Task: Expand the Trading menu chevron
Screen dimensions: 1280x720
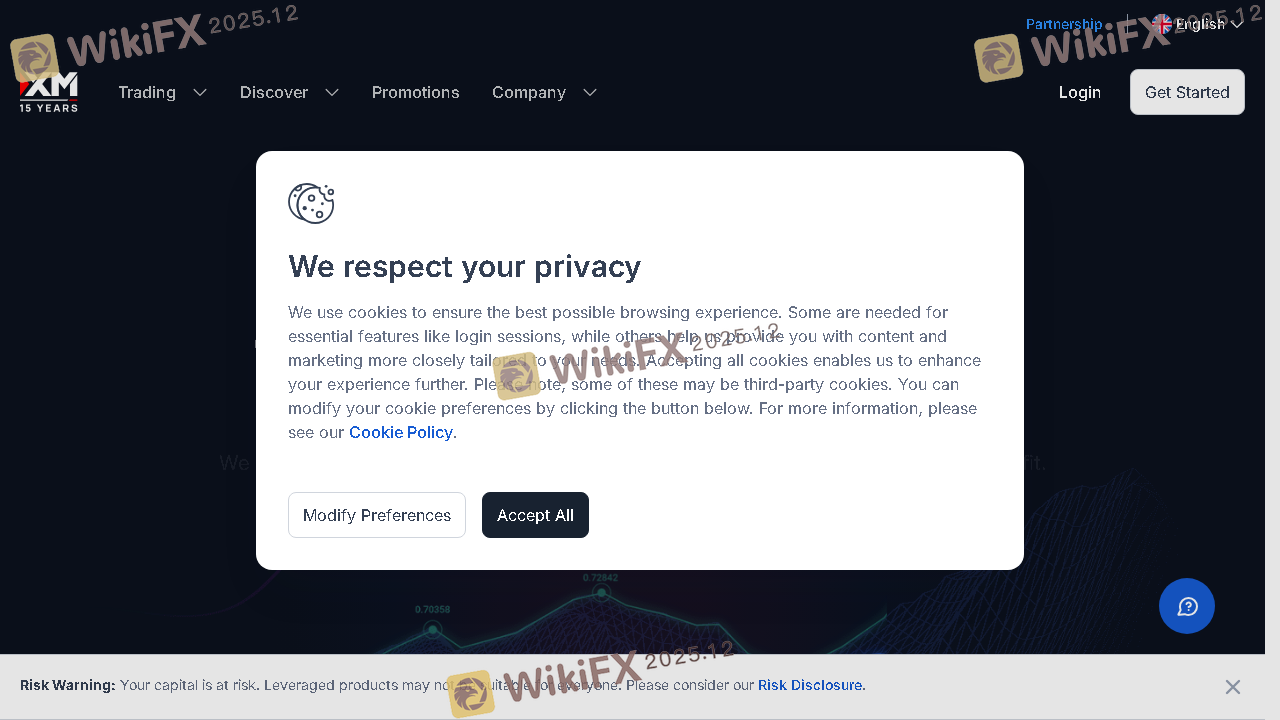Action: pyautogui.click(x=200, y=92)
